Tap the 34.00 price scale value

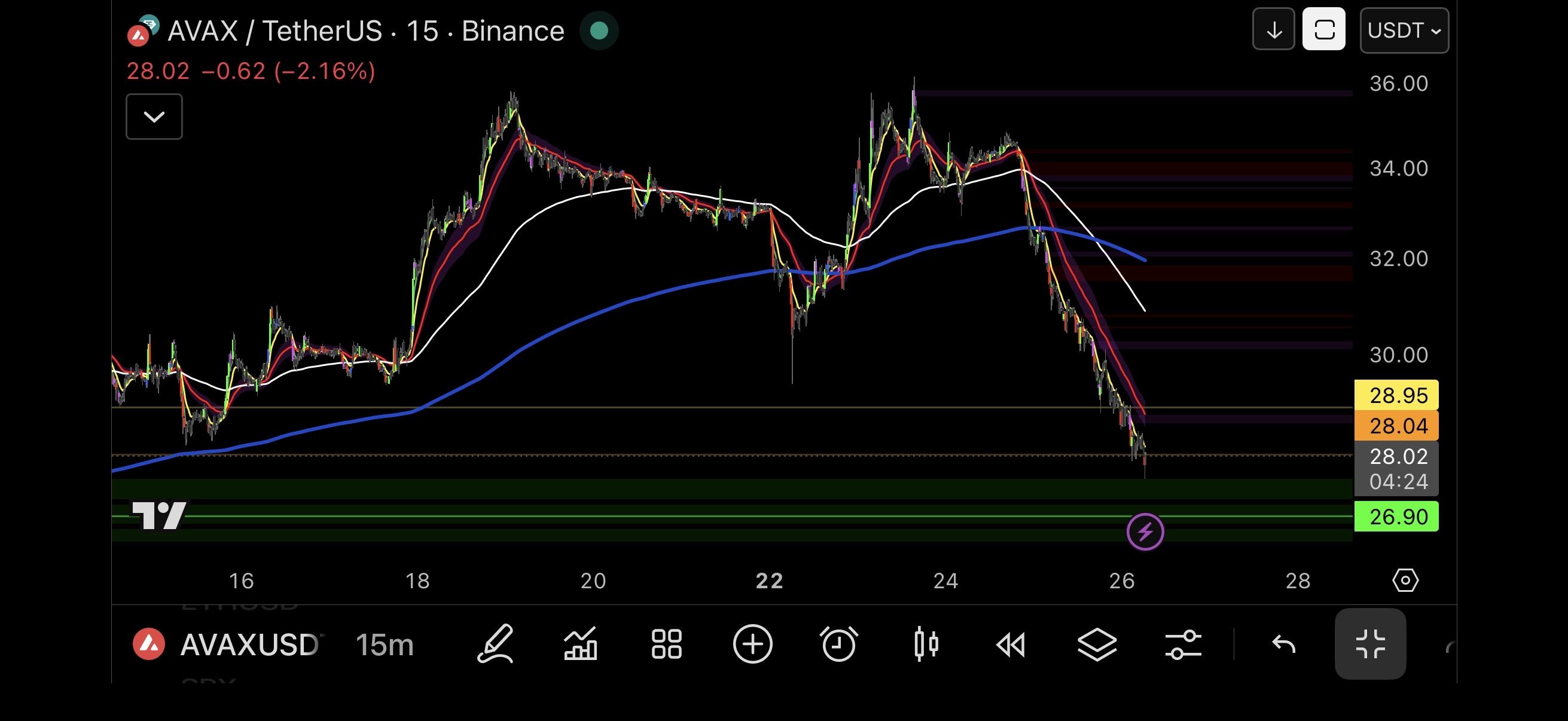[1398, 168]
